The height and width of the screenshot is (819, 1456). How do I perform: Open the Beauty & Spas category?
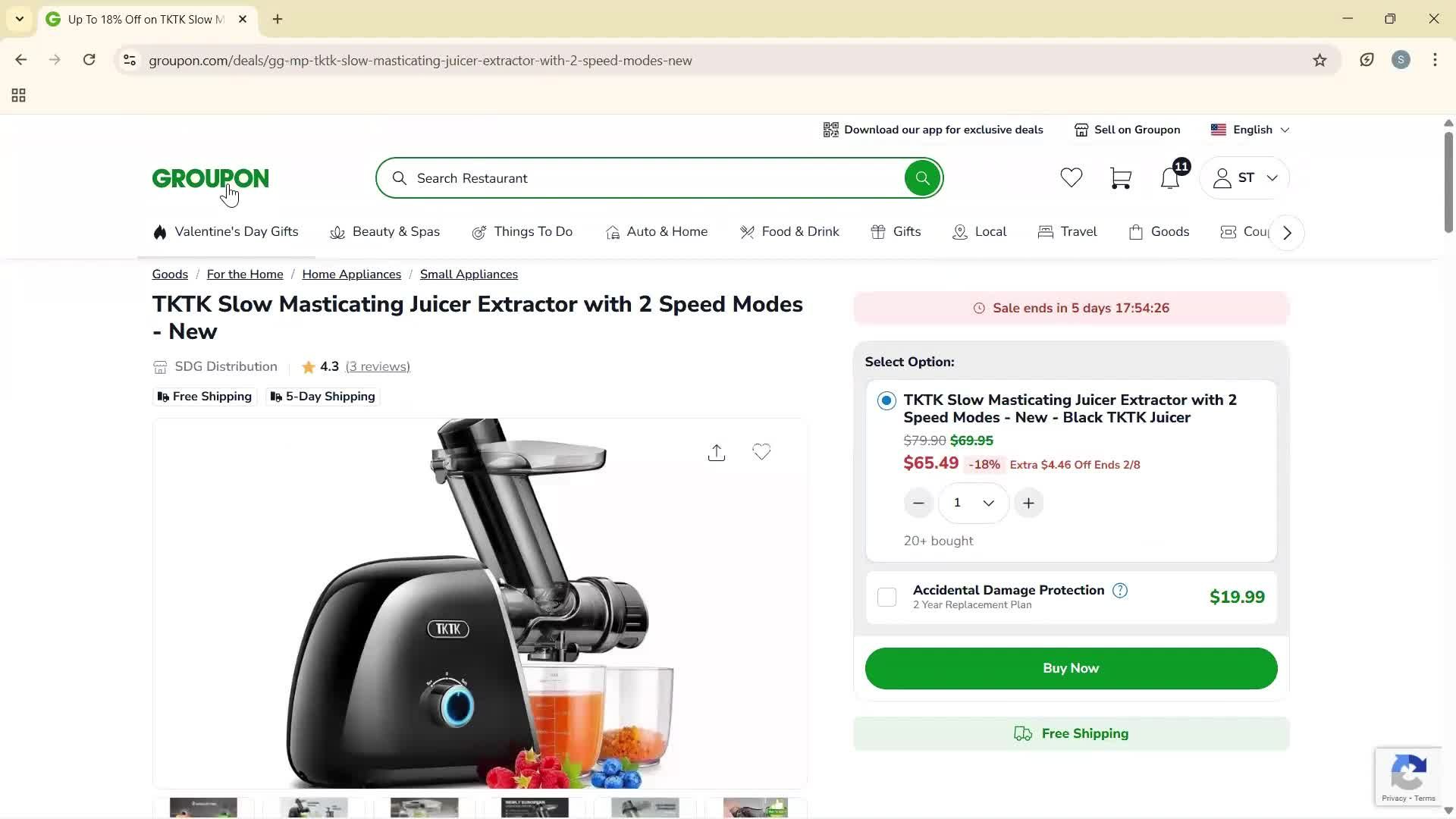coord(385,232)
